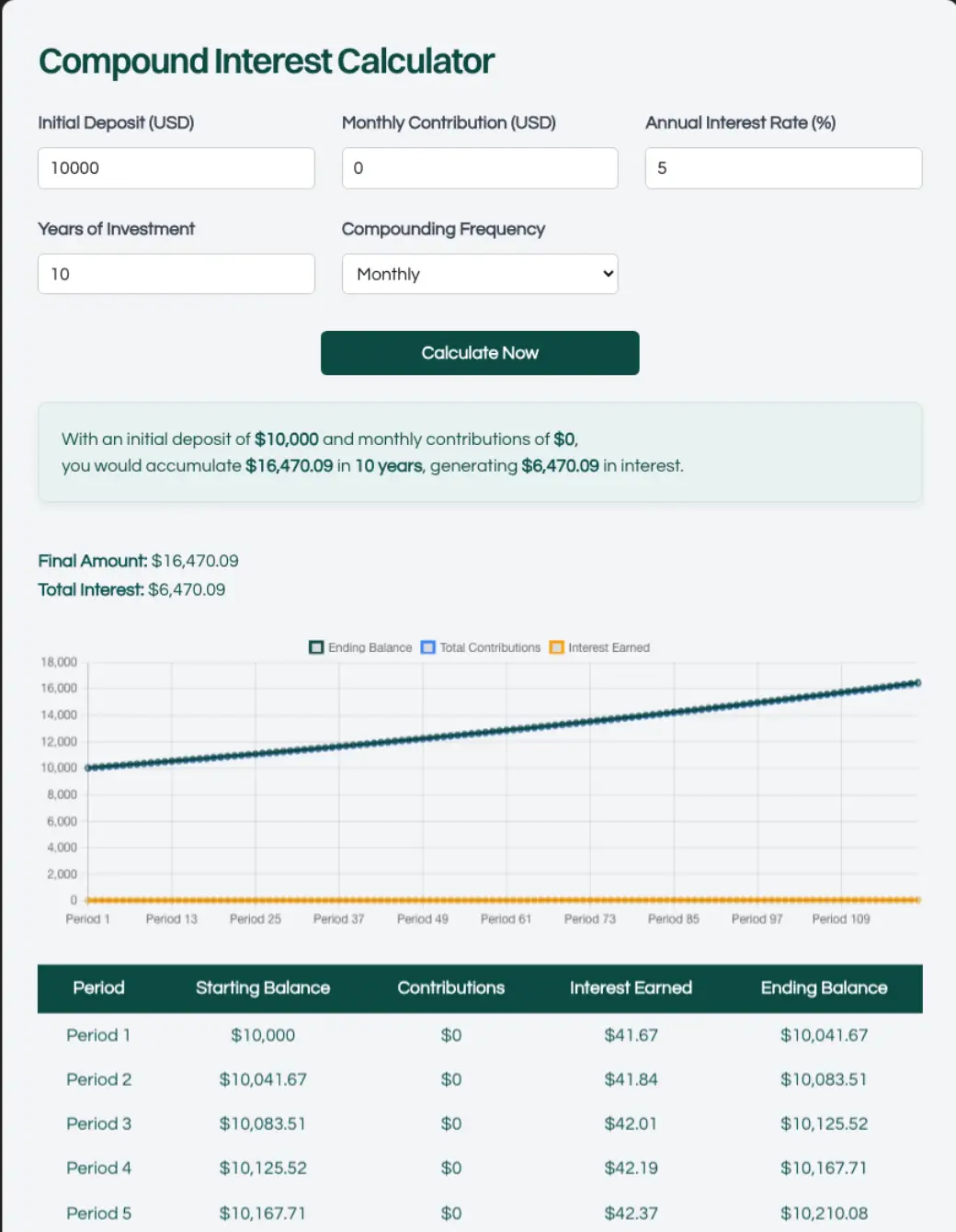Click the Monthly Contribution input box
This screenshot has height=1232, width=956.
pos(479,168)
